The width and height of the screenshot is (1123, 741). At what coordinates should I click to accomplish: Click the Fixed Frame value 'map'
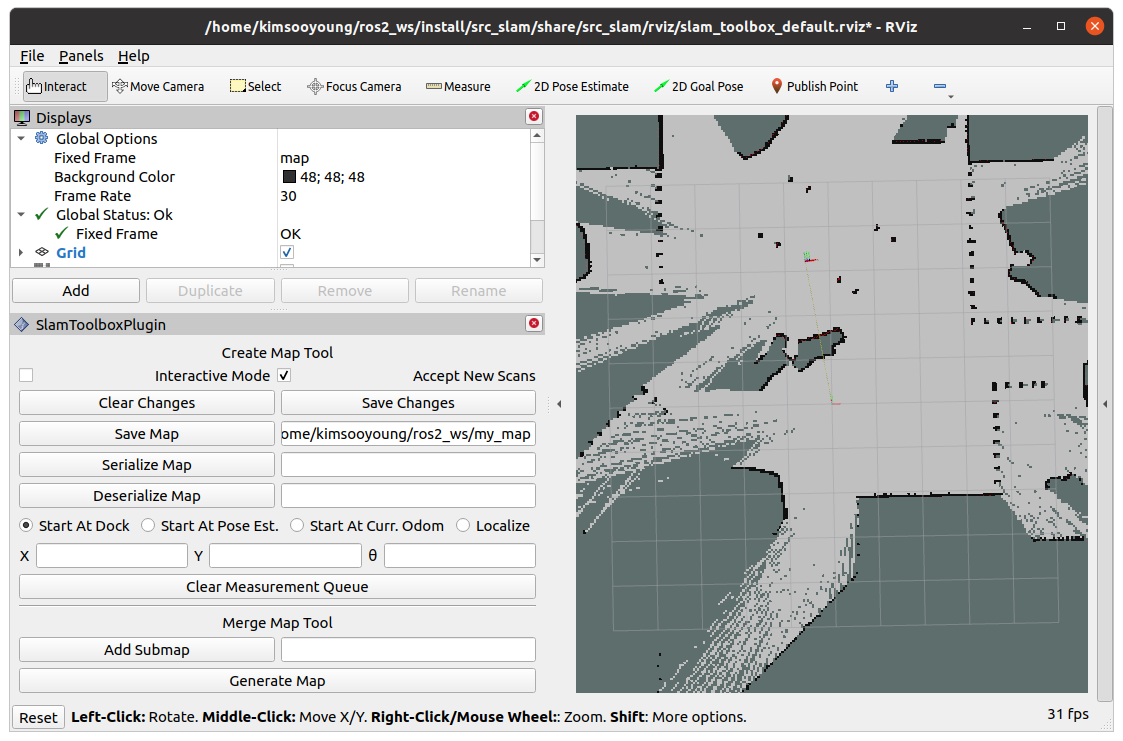pos(294,158)
